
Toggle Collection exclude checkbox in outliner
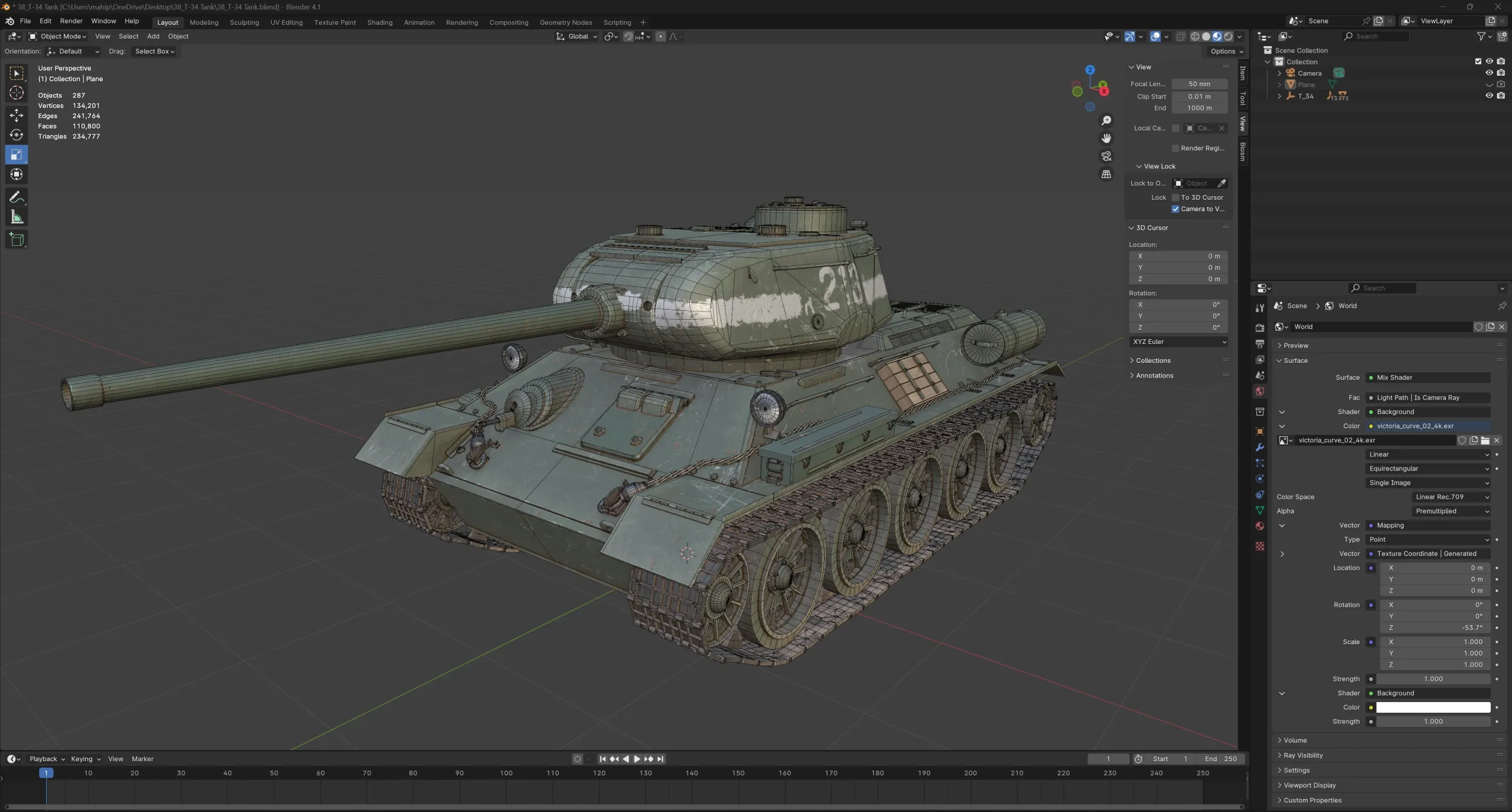1478,61
